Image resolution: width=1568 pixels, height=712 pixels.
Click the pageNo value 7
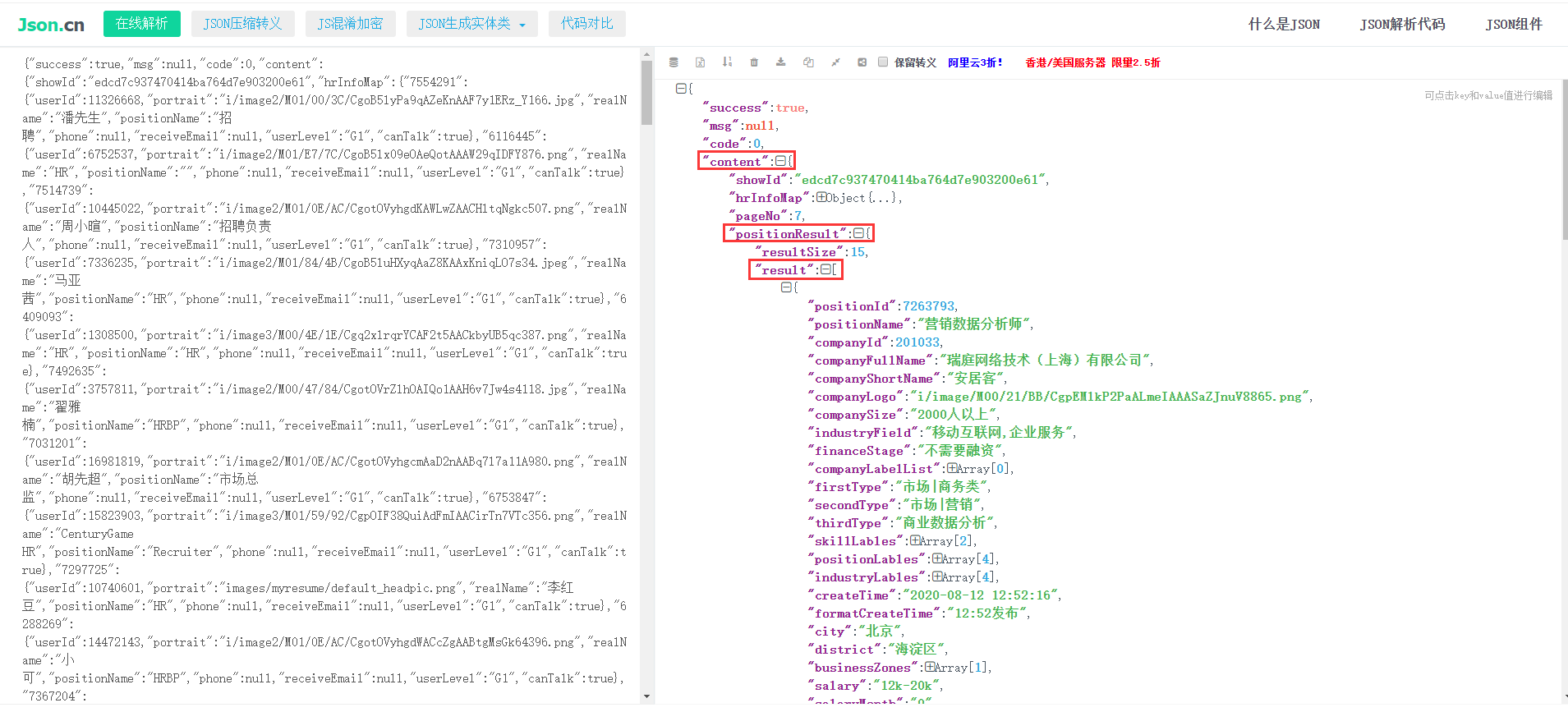[797, 216]
